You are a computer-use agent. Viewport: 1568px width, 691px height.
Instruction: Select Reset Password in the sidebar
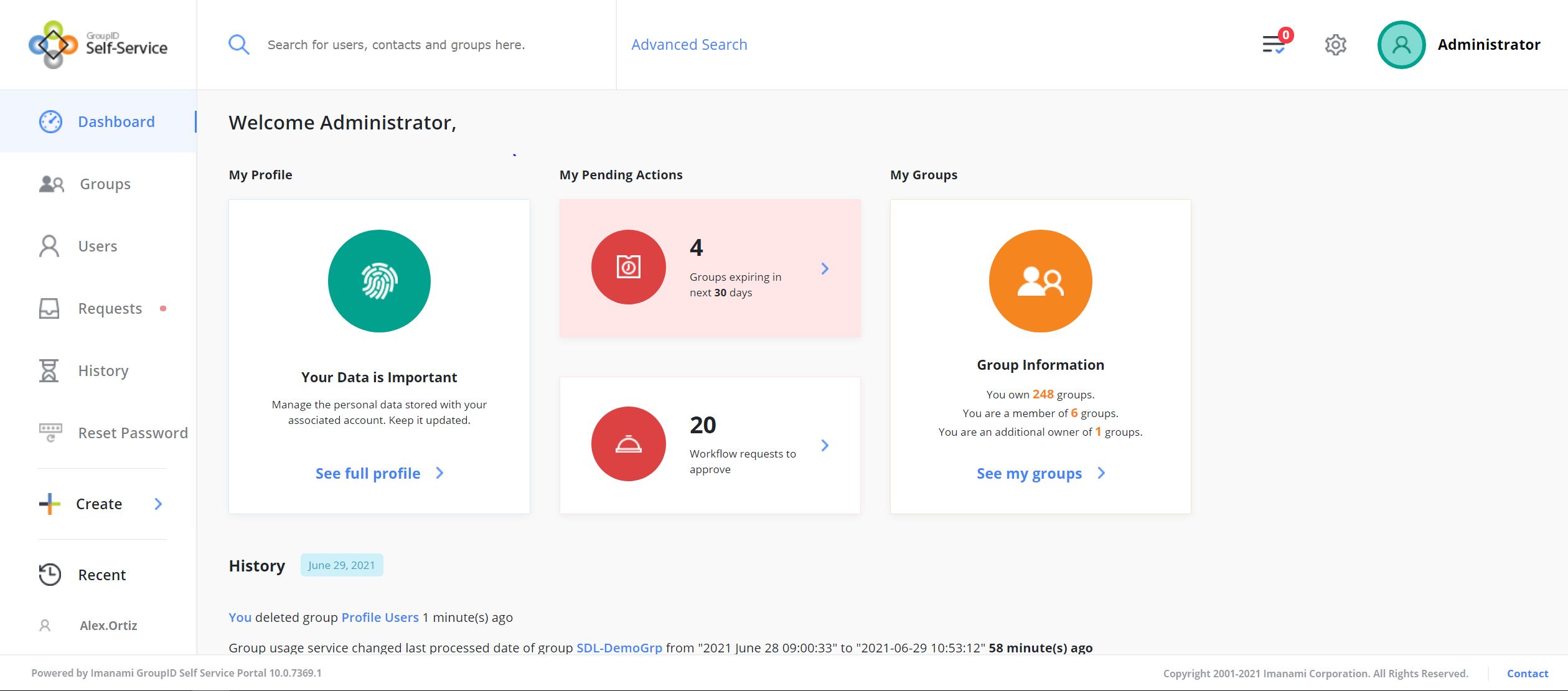click(132, 433)
